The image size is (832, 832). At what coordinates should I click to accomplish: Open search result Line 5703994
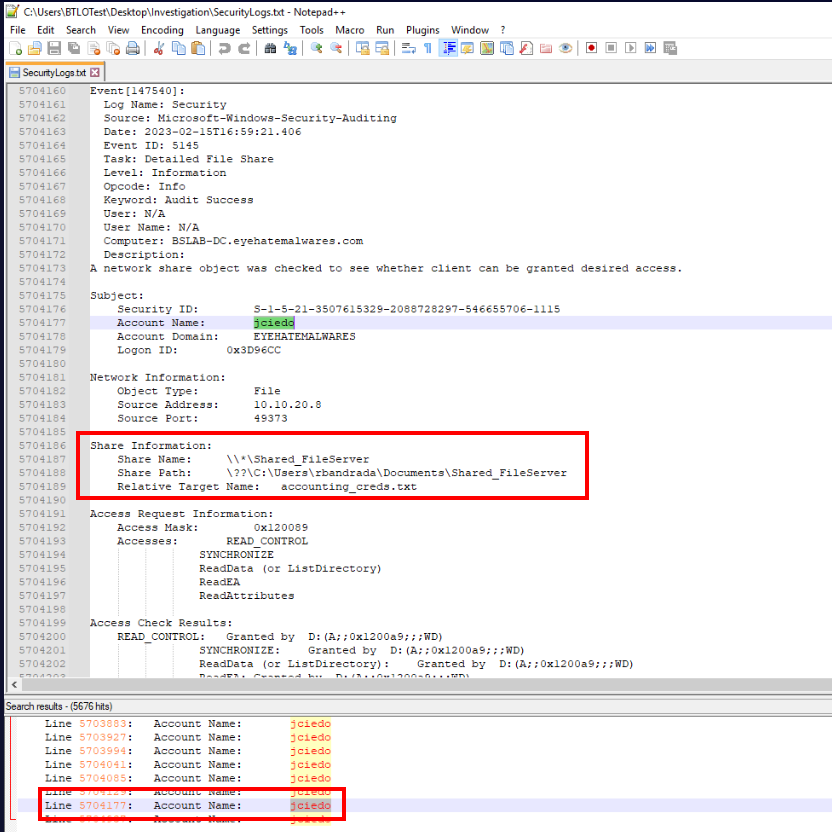(x=187, y=751)
